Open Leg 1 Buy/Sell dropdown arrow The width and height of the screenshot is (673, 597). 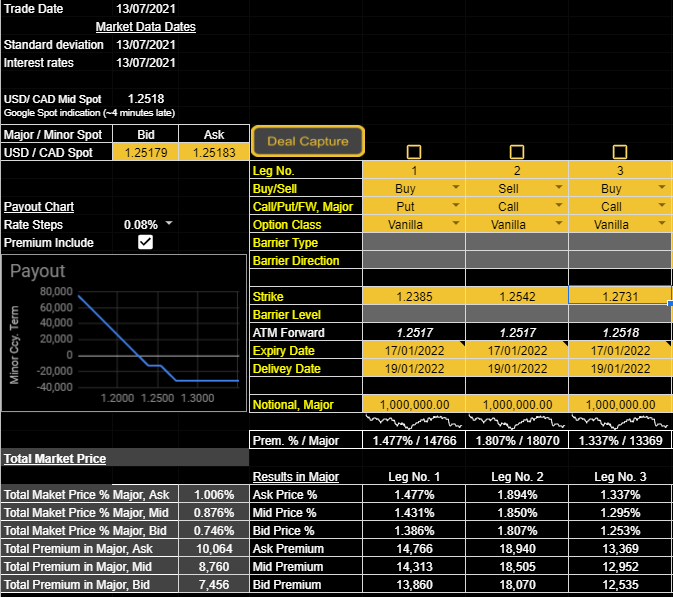(x=456, y=188)
